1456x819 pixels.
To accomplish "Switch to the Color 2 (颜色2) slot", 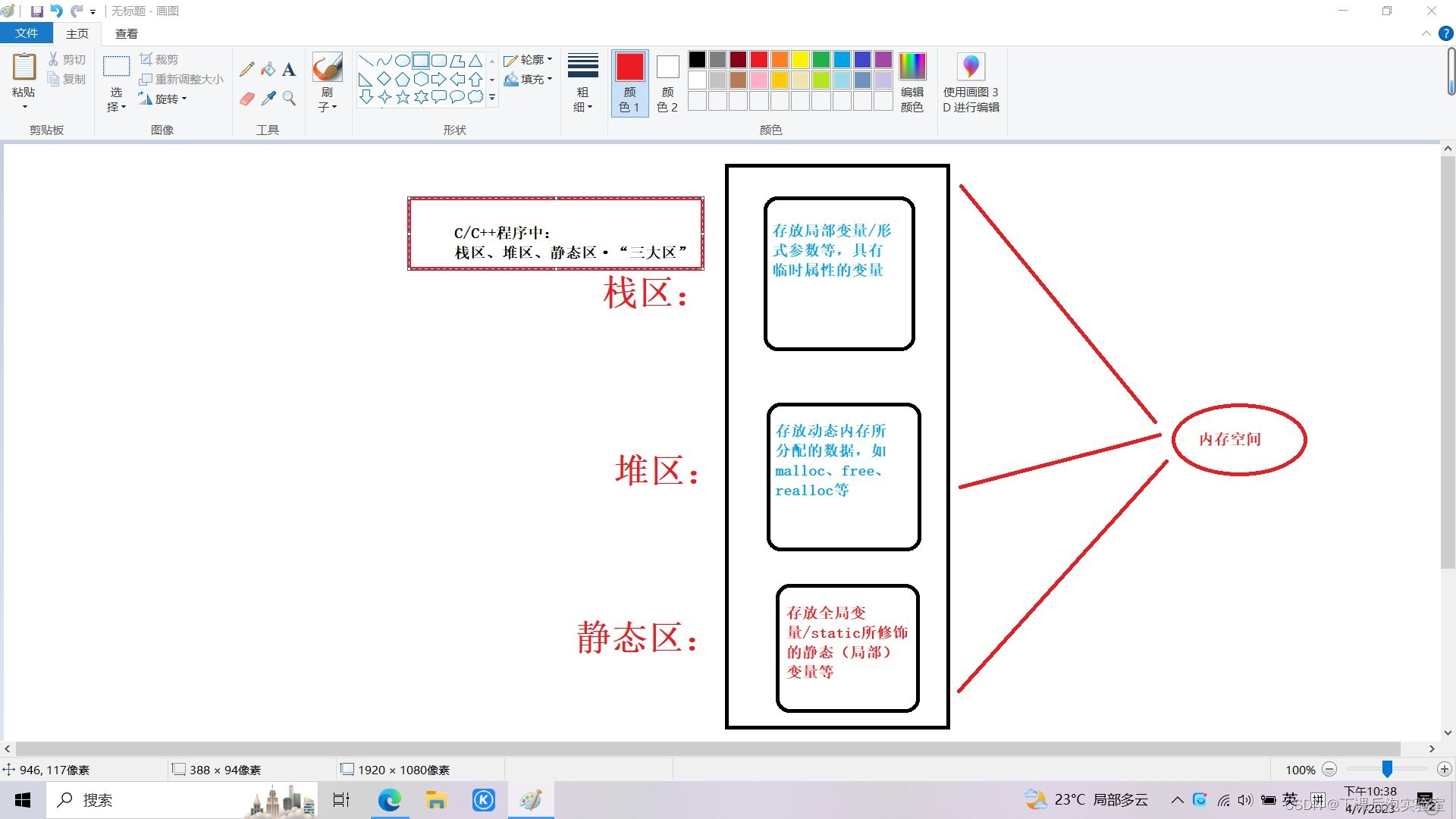I will tap(667, 81).
